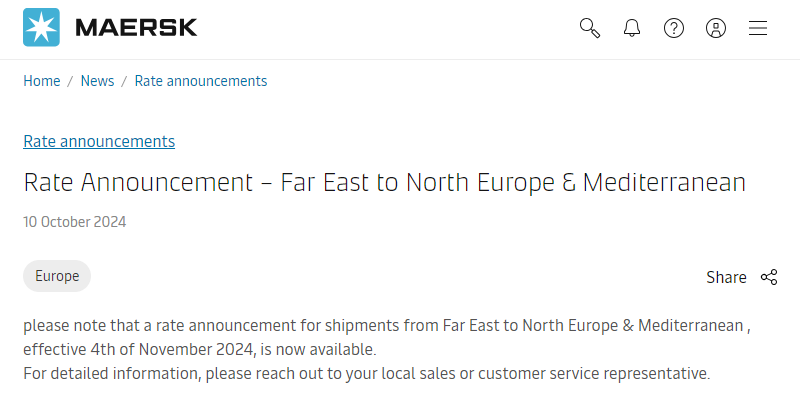Go to Home in the breadcrumb
Screen dimensions: 800x407
click(x=42, y=81)
